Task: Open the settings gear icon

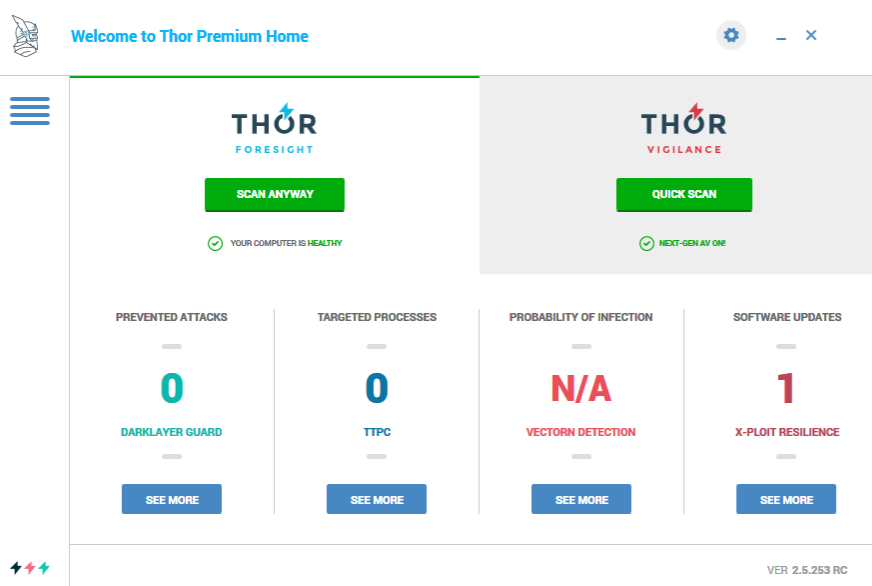Action: click(x=731, y=36)
